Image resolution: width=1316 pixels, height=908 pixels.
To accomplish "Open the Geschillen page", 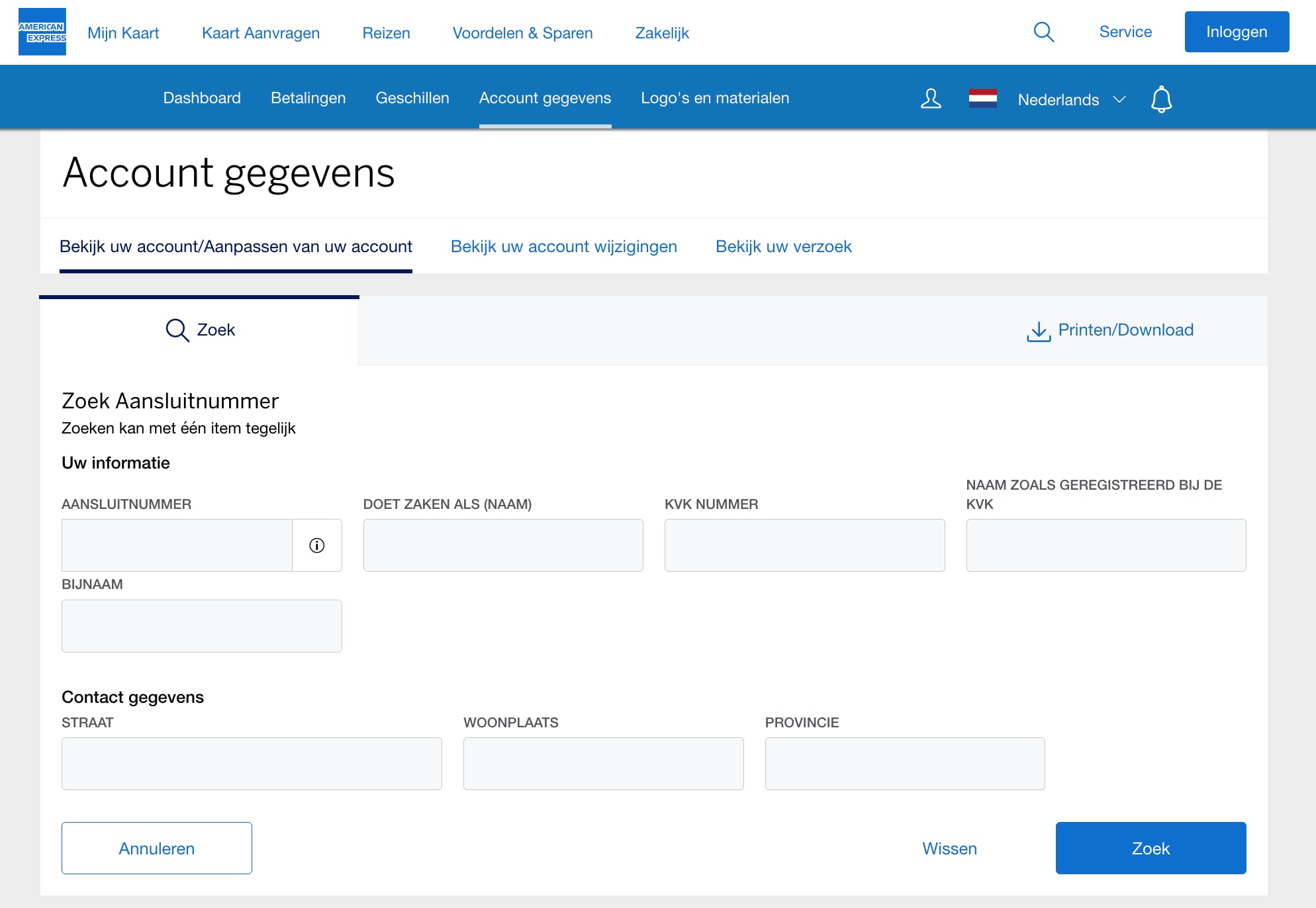I will (x=412, y=97).
